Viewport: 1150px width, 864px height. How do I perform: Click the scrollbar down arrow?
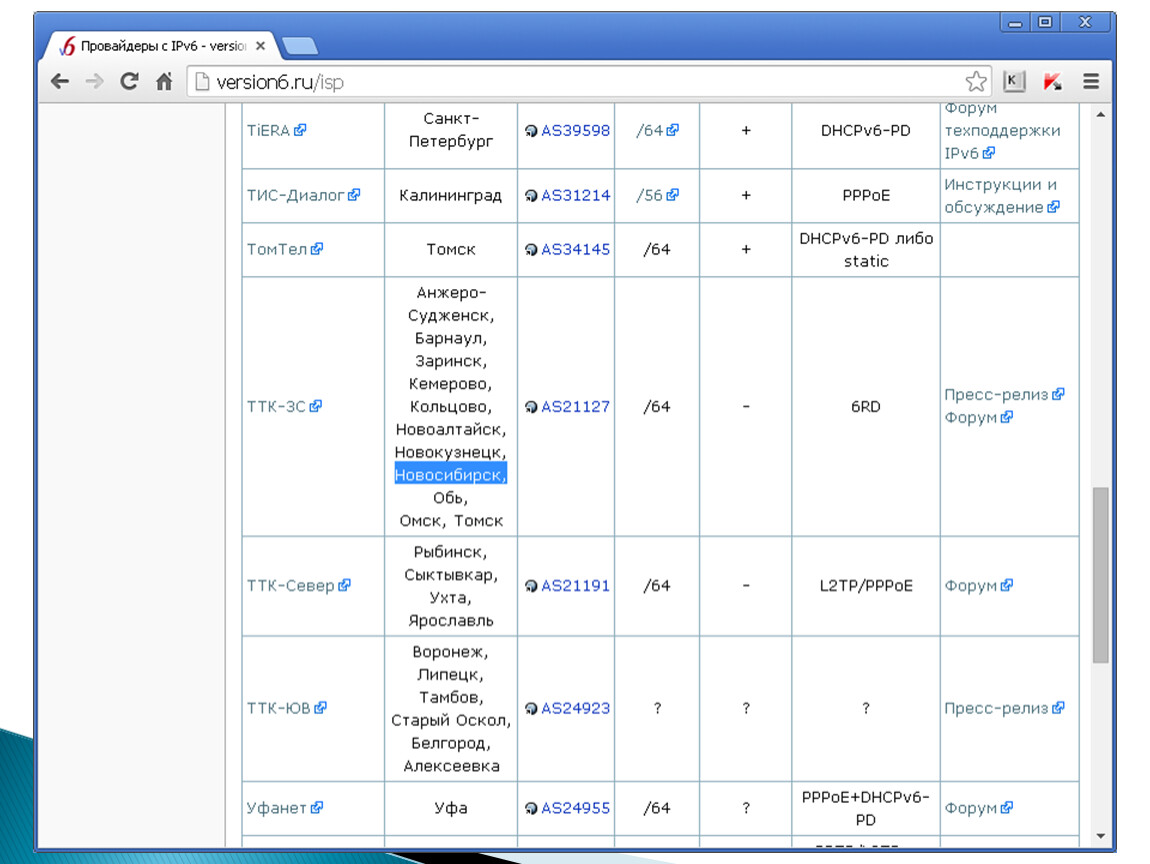[1100, 836]
